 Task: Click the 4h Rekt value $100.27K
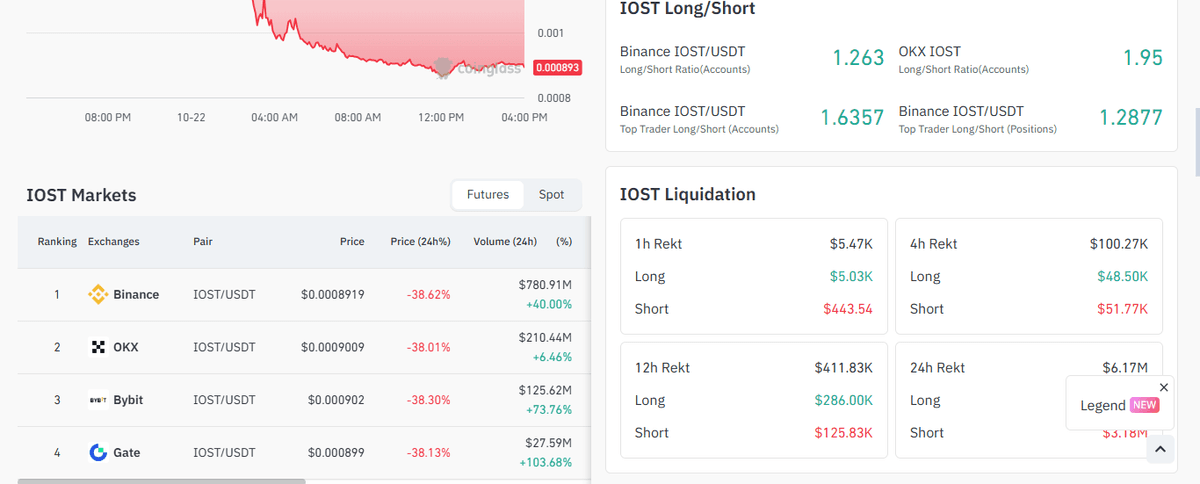pyautogui.click(x=1119, y=244)
